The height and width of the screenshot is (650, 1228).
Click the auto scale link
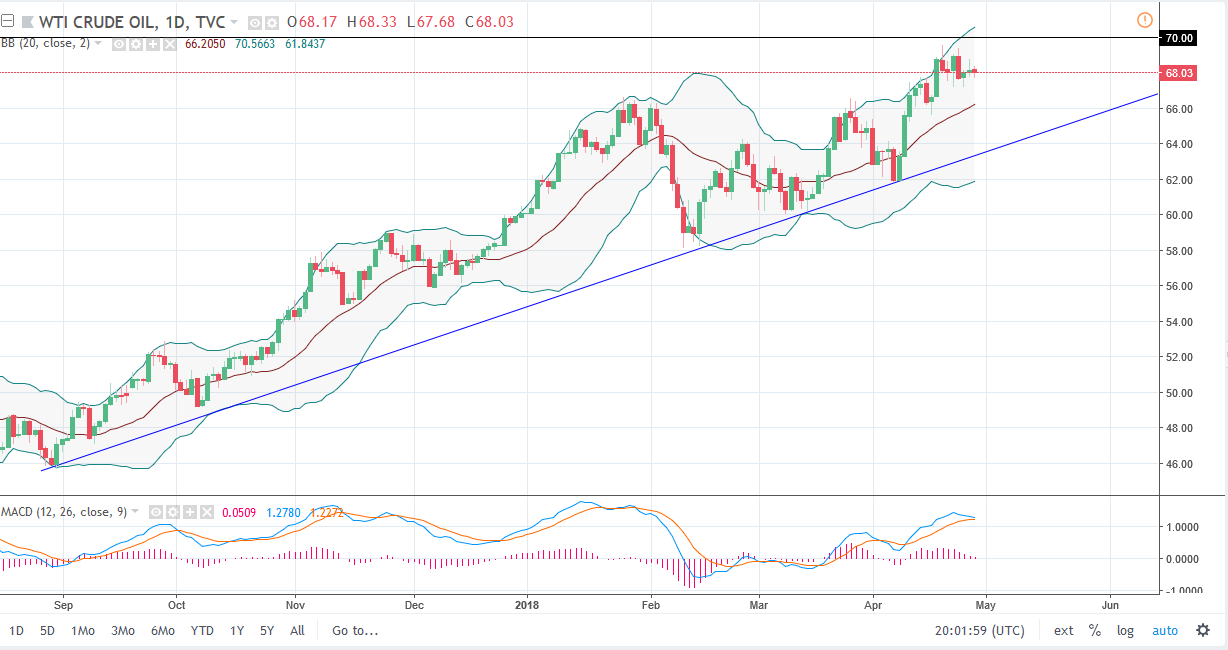(1165, 631)
